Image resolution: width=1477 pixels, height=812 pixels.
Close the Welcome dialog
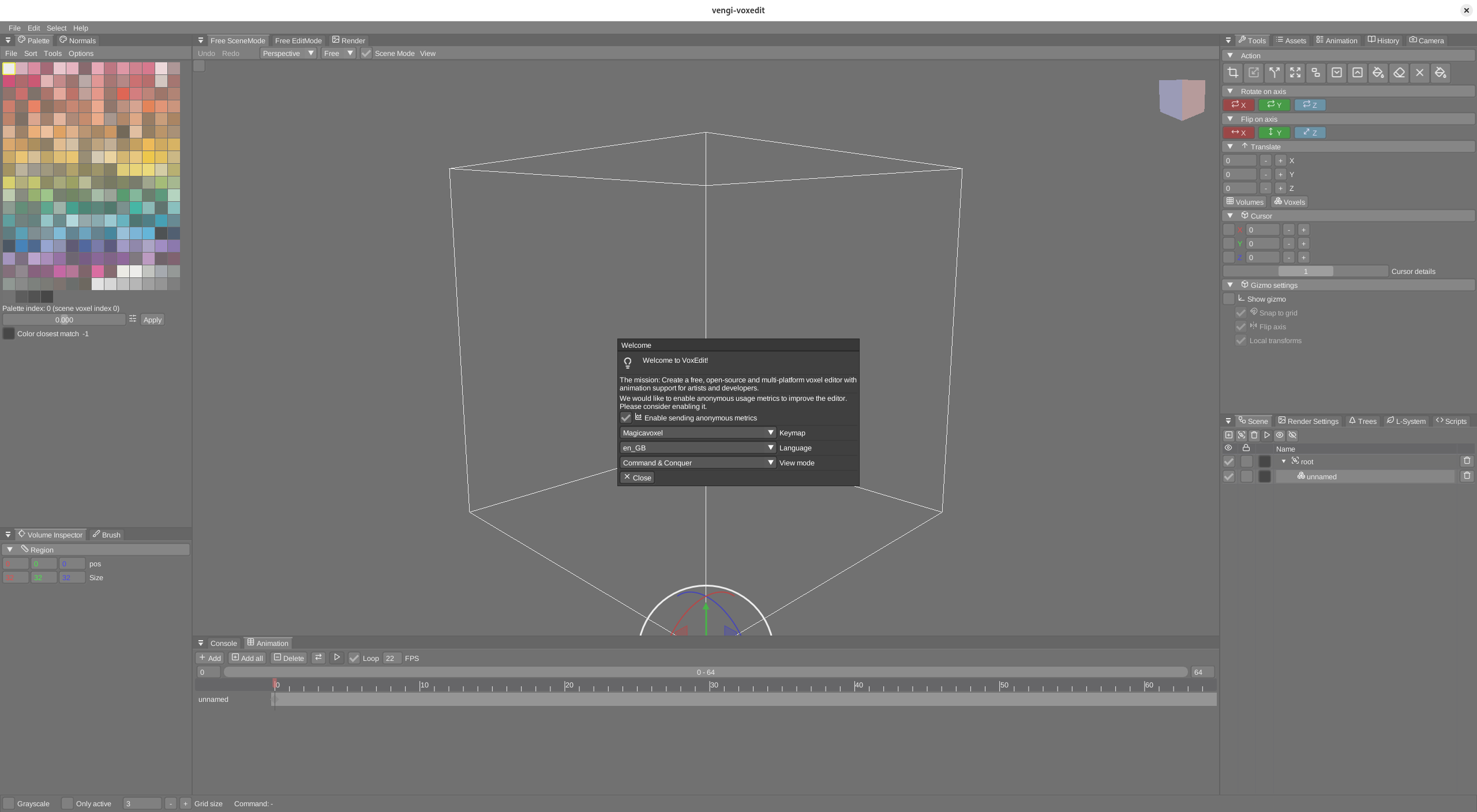tap(638, 478)
